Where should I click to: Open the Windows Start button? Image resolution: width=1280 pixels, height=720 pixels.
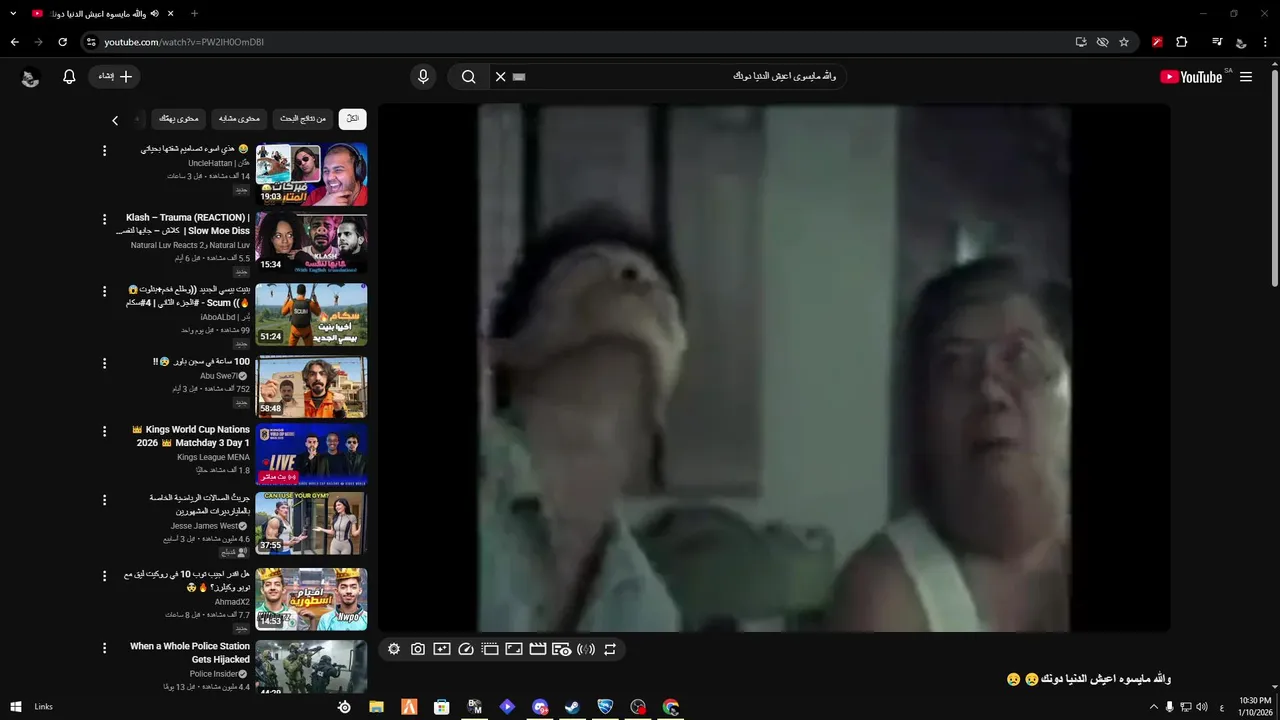coord(16,707)
